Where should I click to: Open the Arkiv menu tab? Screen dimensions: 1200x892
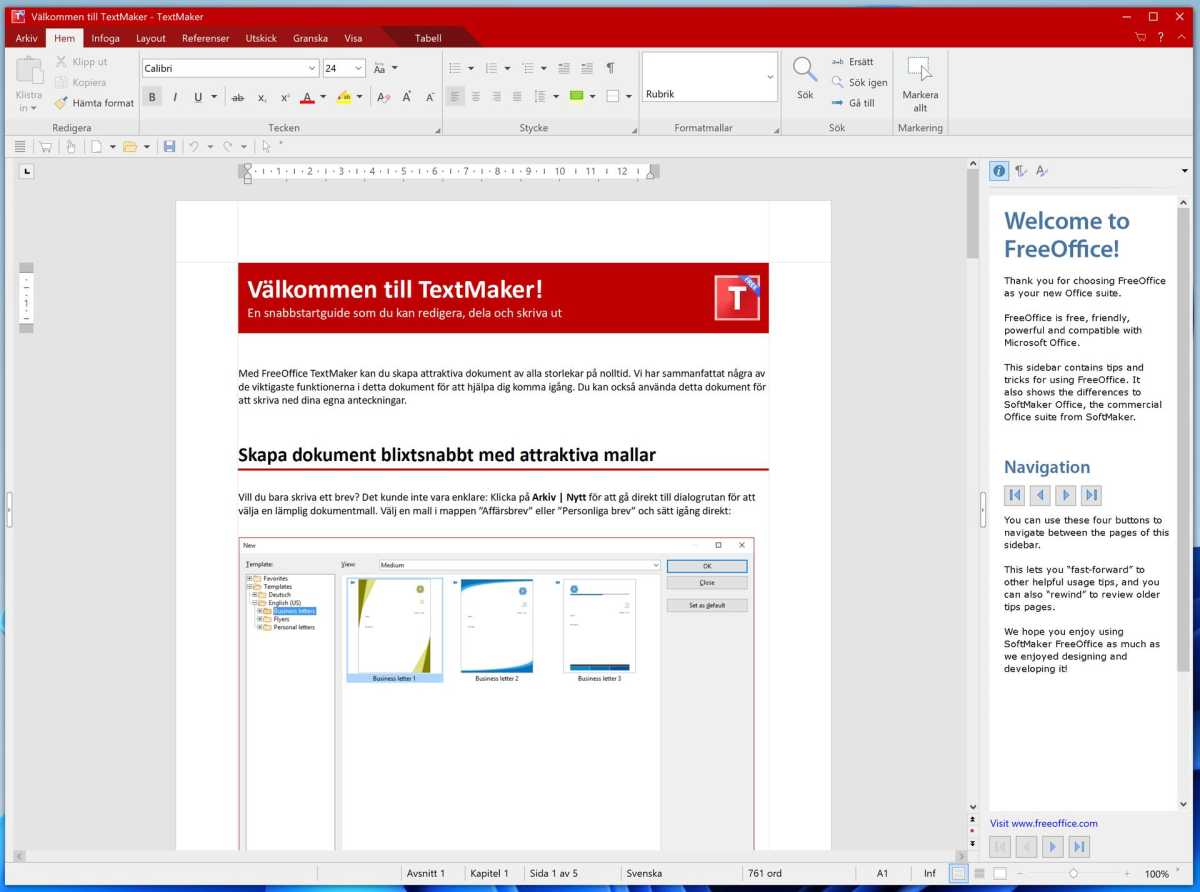click(x=27, y=38)
